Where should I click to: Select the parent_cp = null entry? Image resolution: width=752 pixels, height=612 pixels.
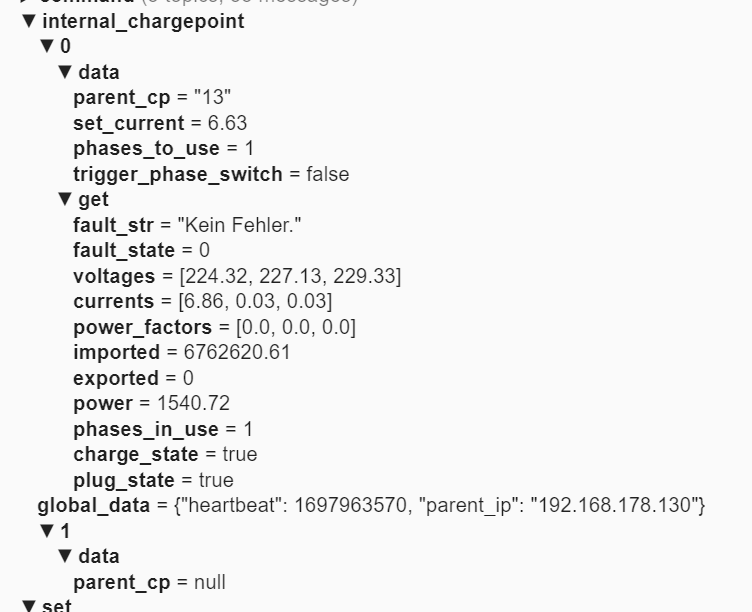coord(149,582)
